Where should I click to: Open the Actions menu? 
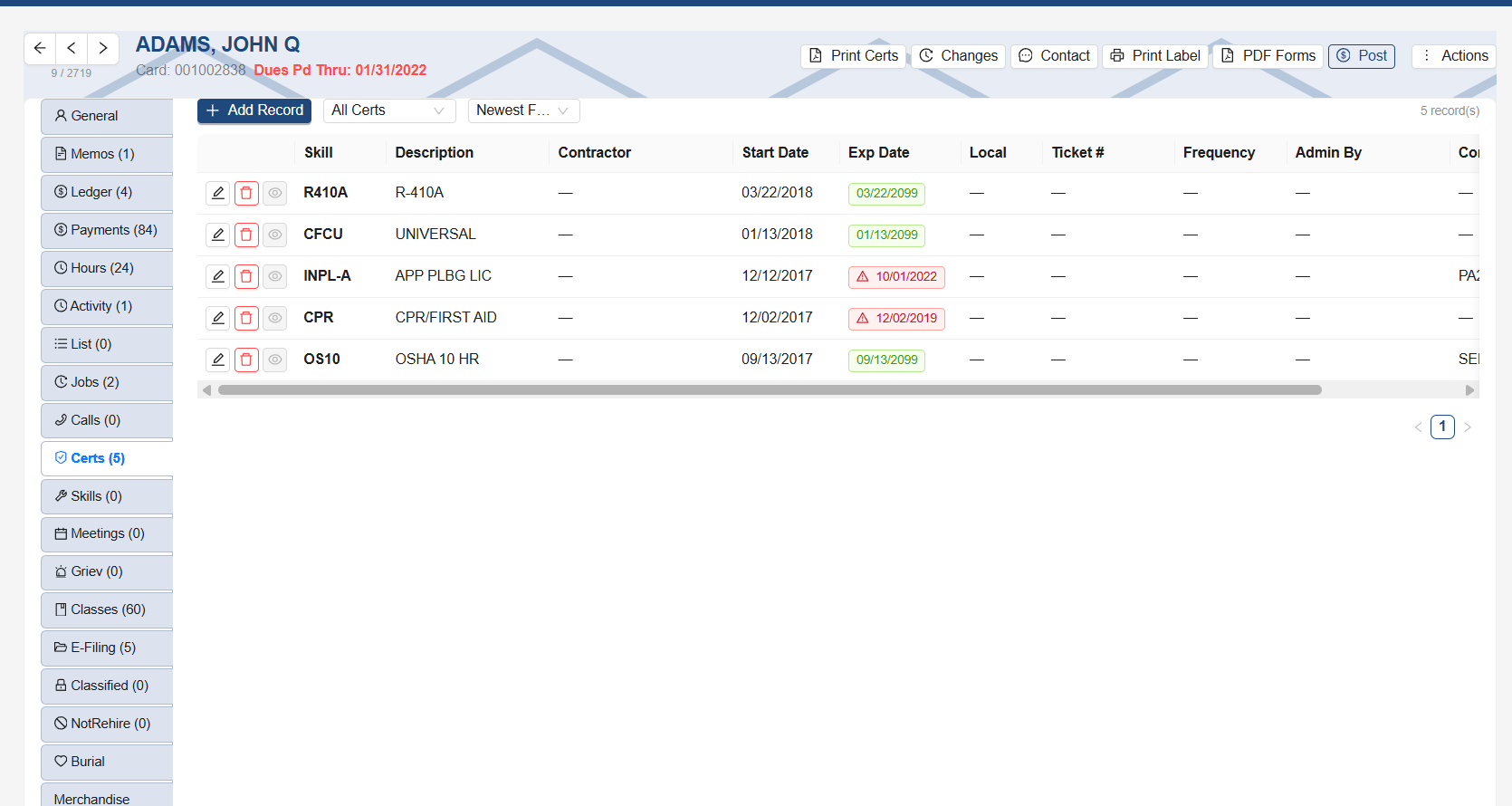(1454, 56)
